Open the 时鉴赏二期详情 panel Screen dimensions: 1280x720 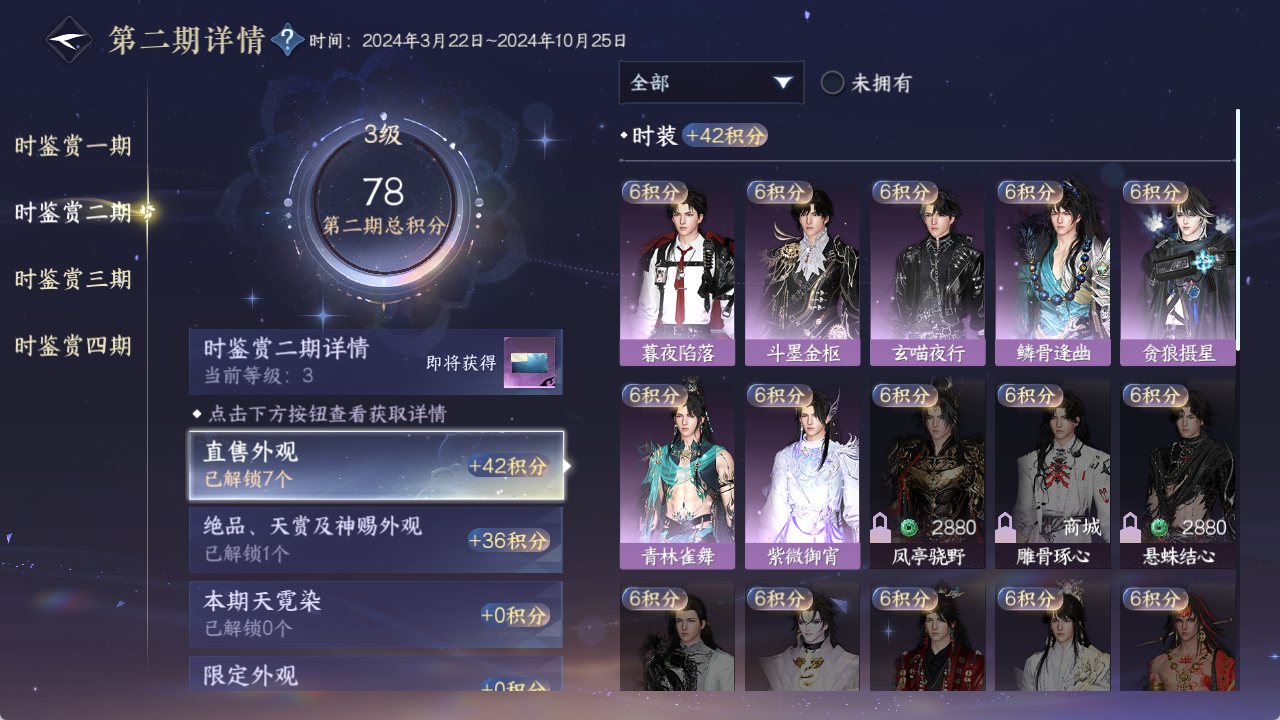coord(376,362)
